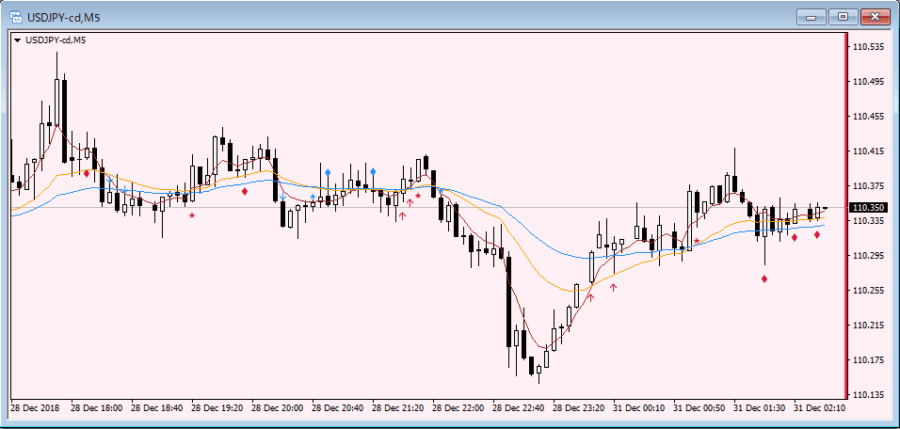Click the 28 Dec 19:20 time label
Viewport: 900px width, 429px height.
coord(217,408)
